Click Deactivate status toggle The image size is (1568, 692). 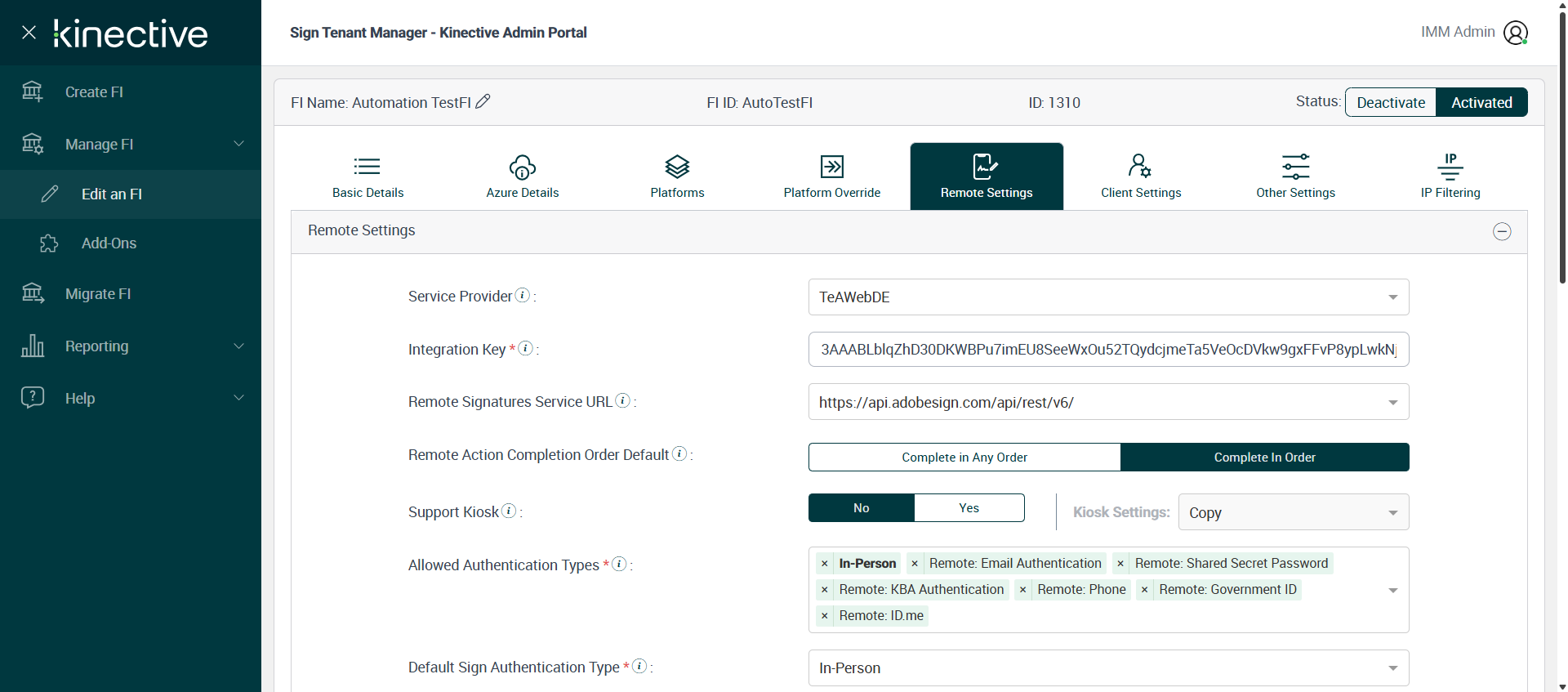point(1390,102)
